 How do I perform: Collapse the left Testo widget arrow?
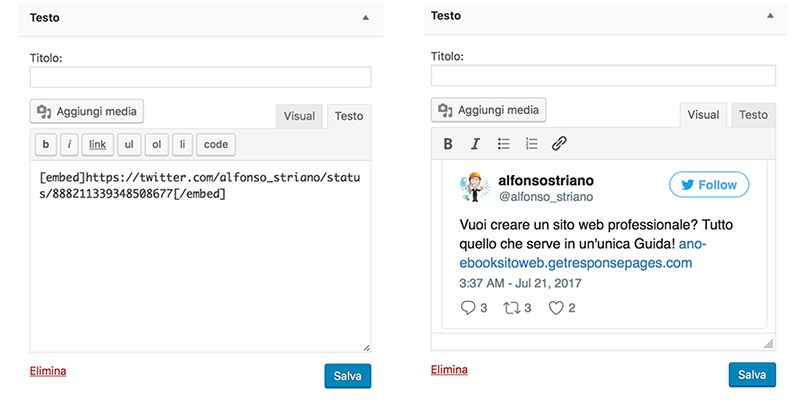365,18
